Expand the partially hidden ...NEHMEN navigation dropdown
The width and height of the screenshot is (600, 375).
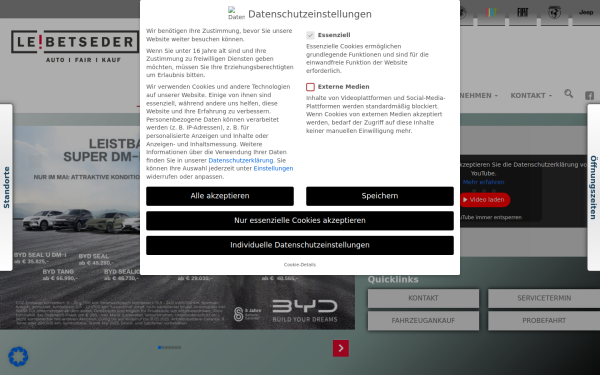pyautogui.click(x=479, y=96)
